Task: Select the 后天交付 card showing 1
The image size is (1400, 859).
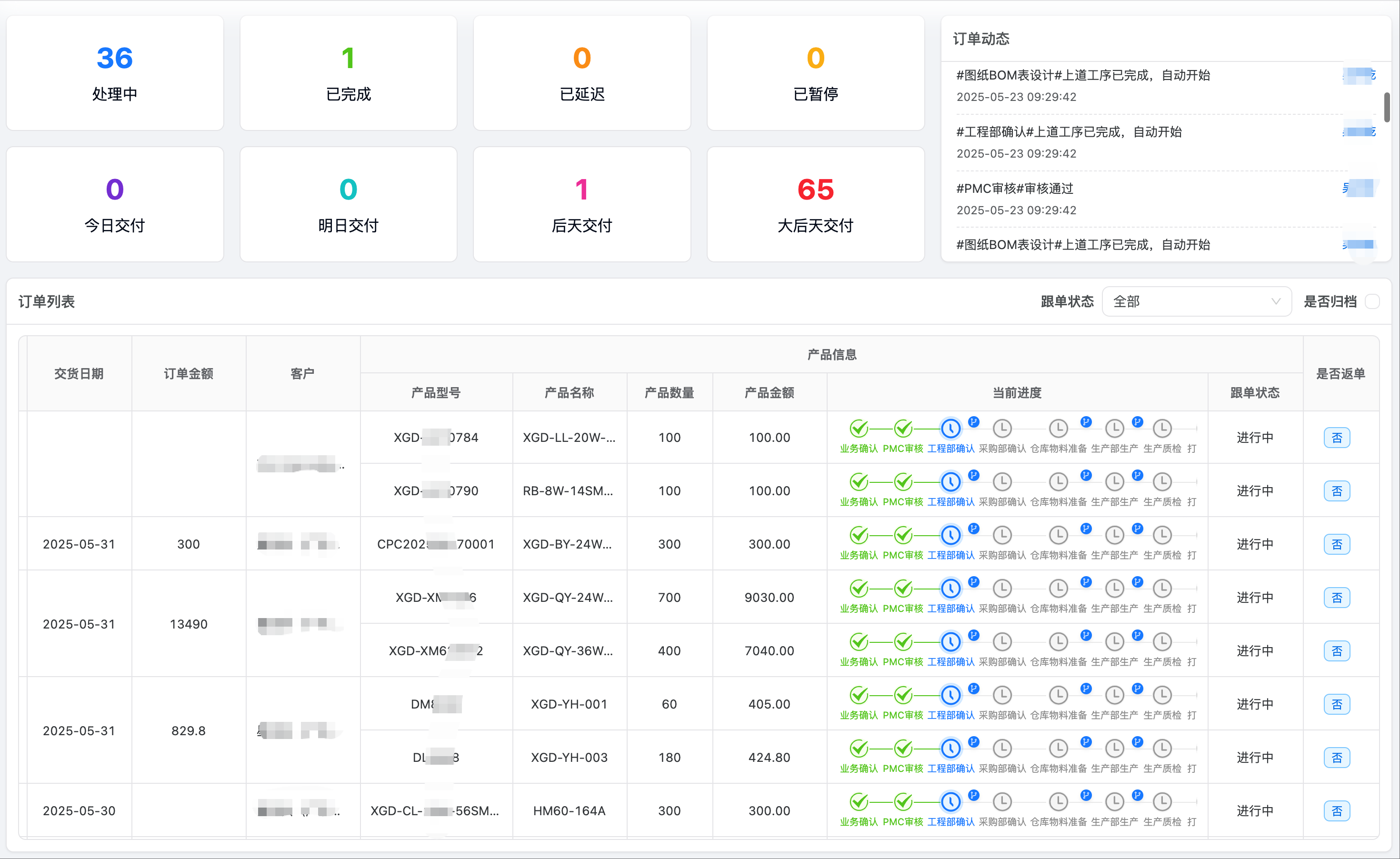Action: pyautogui.click(x=582, y=205)
